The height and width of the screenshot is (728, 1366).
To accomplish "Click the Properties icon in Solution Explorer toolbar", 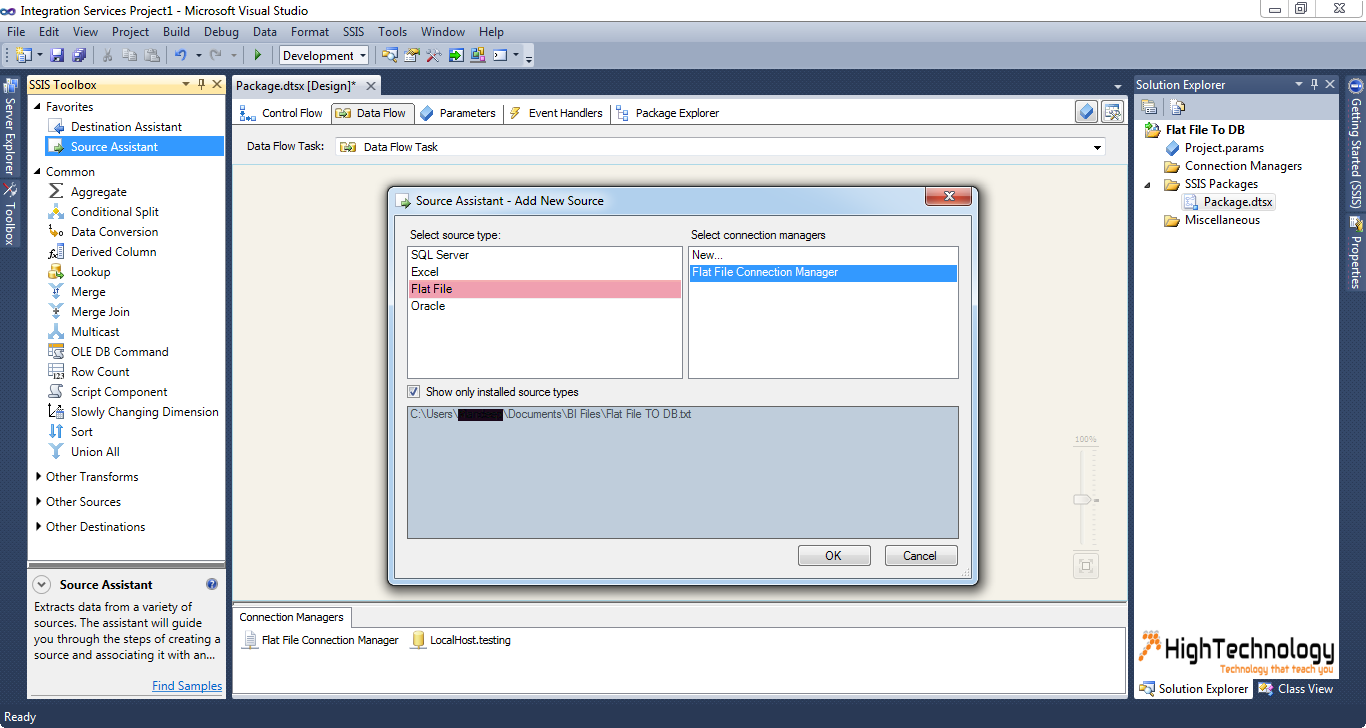I will 1149,107.
